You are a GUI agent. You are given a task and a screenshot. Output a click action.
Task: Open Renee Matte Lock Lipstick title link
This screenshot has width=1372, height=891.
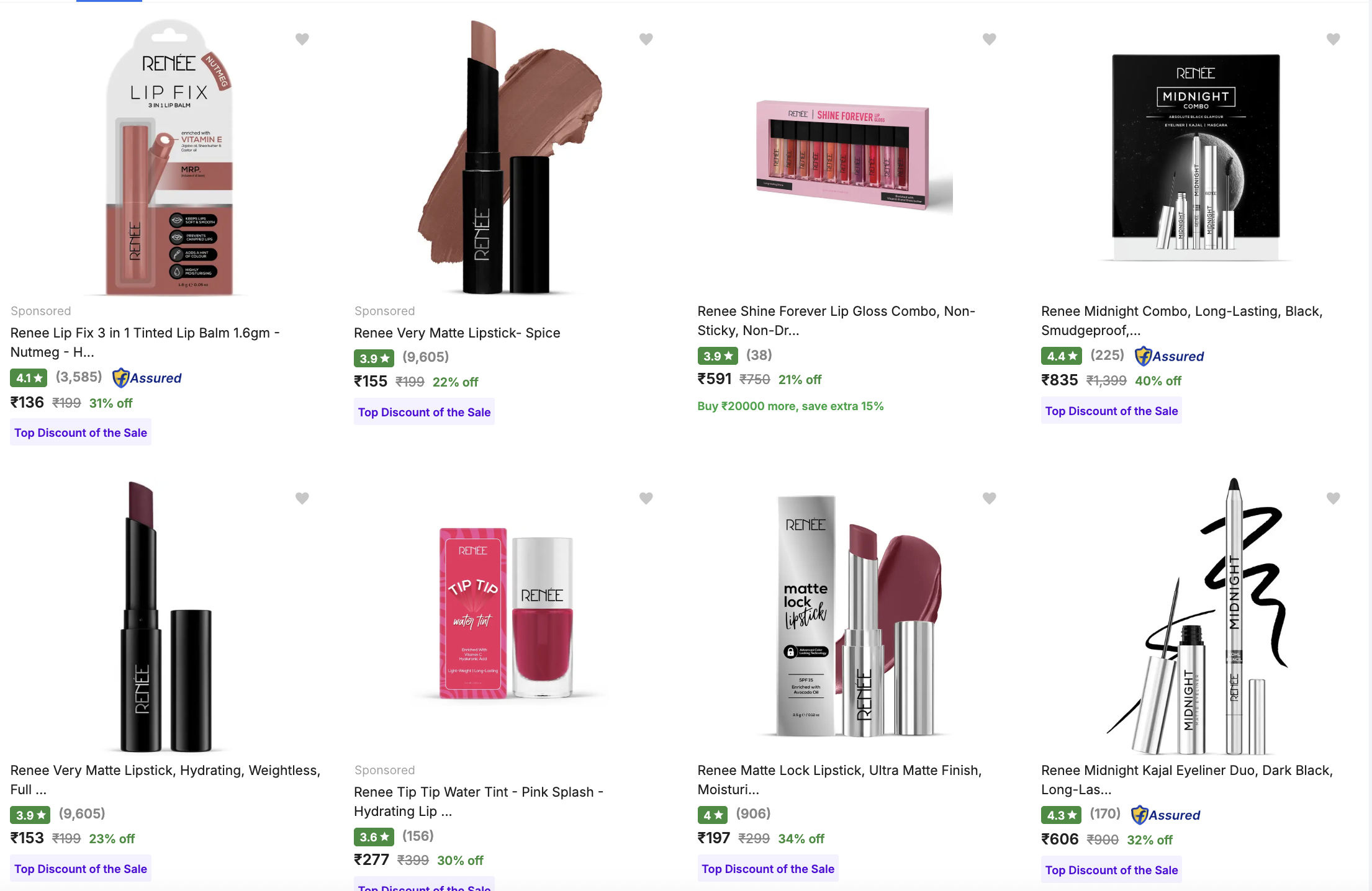(839, 780)
